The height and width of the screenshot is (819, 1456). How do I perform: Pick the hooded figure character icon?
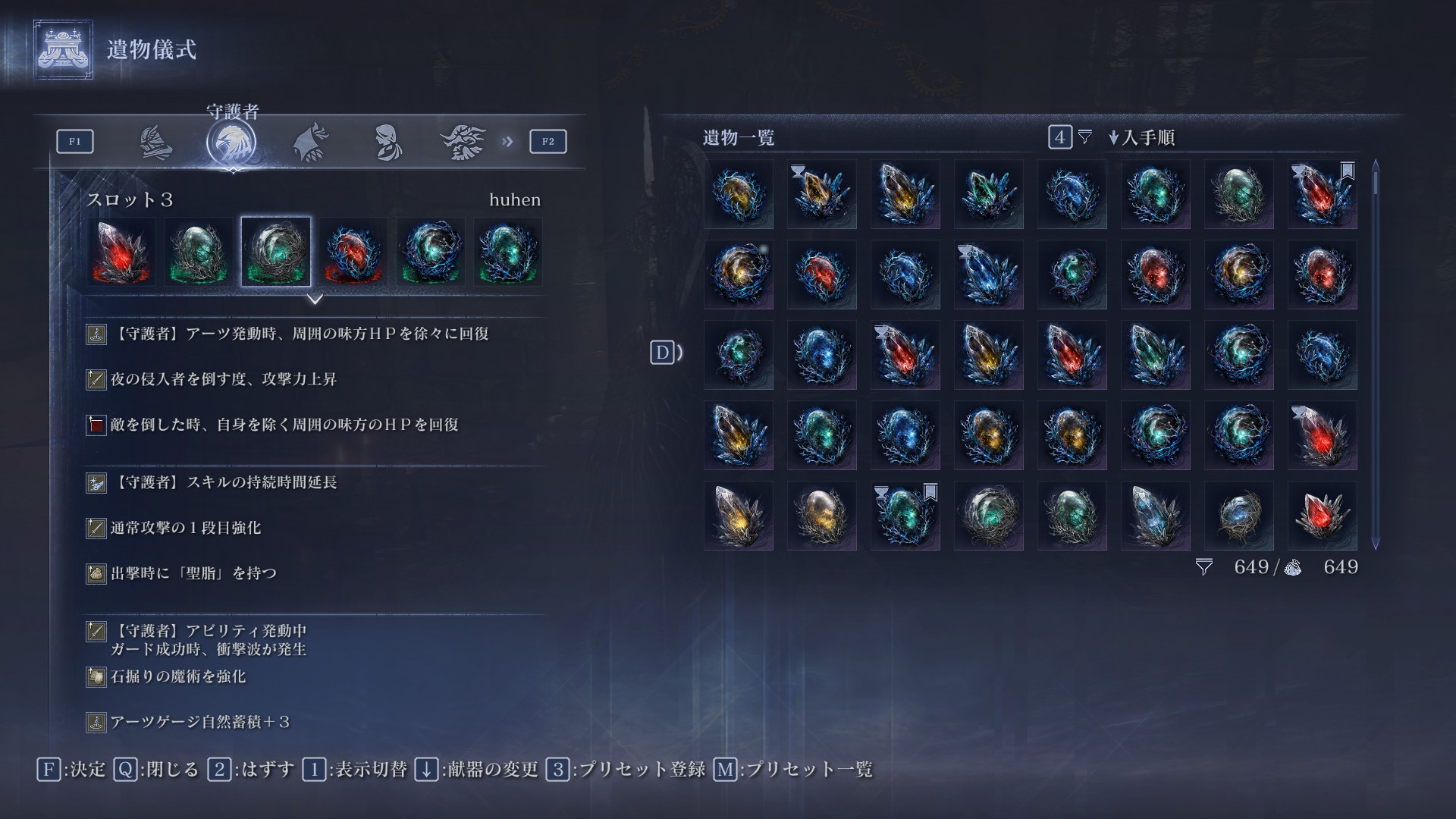[x=388, y=142]
